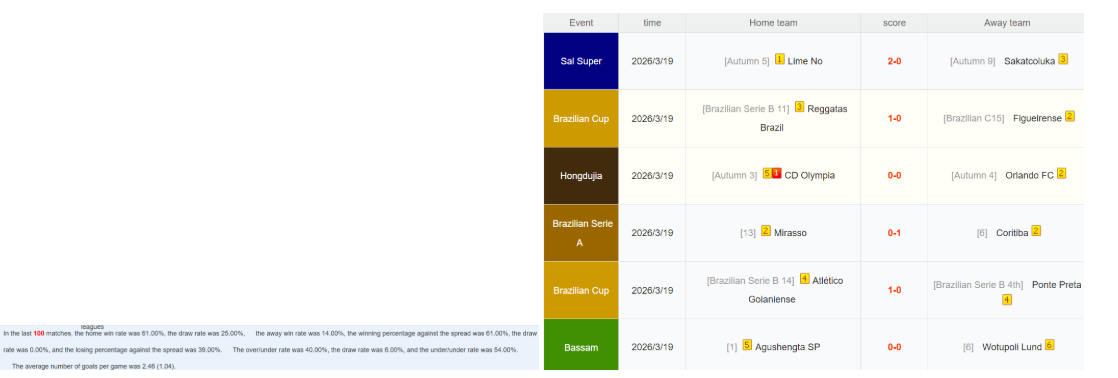Click CD Olympia's red card badge
The width and height of the screenshot is (1118, 378).
pyautogui.click(x=776, y=173)
